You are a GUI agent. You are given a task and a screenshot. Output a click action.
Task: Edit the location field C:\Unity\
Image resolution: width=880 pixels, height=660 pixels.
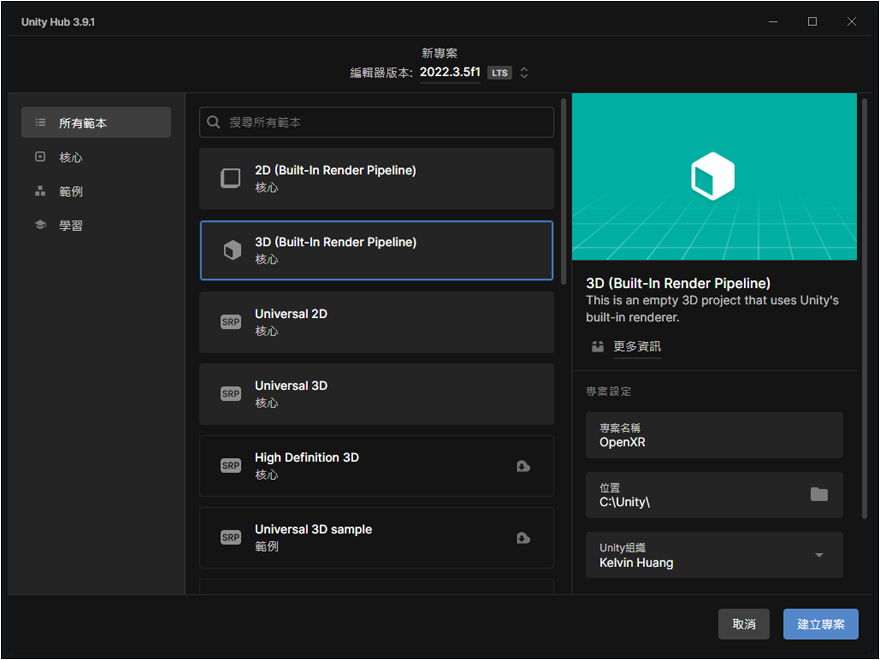(x=714, y=495)
